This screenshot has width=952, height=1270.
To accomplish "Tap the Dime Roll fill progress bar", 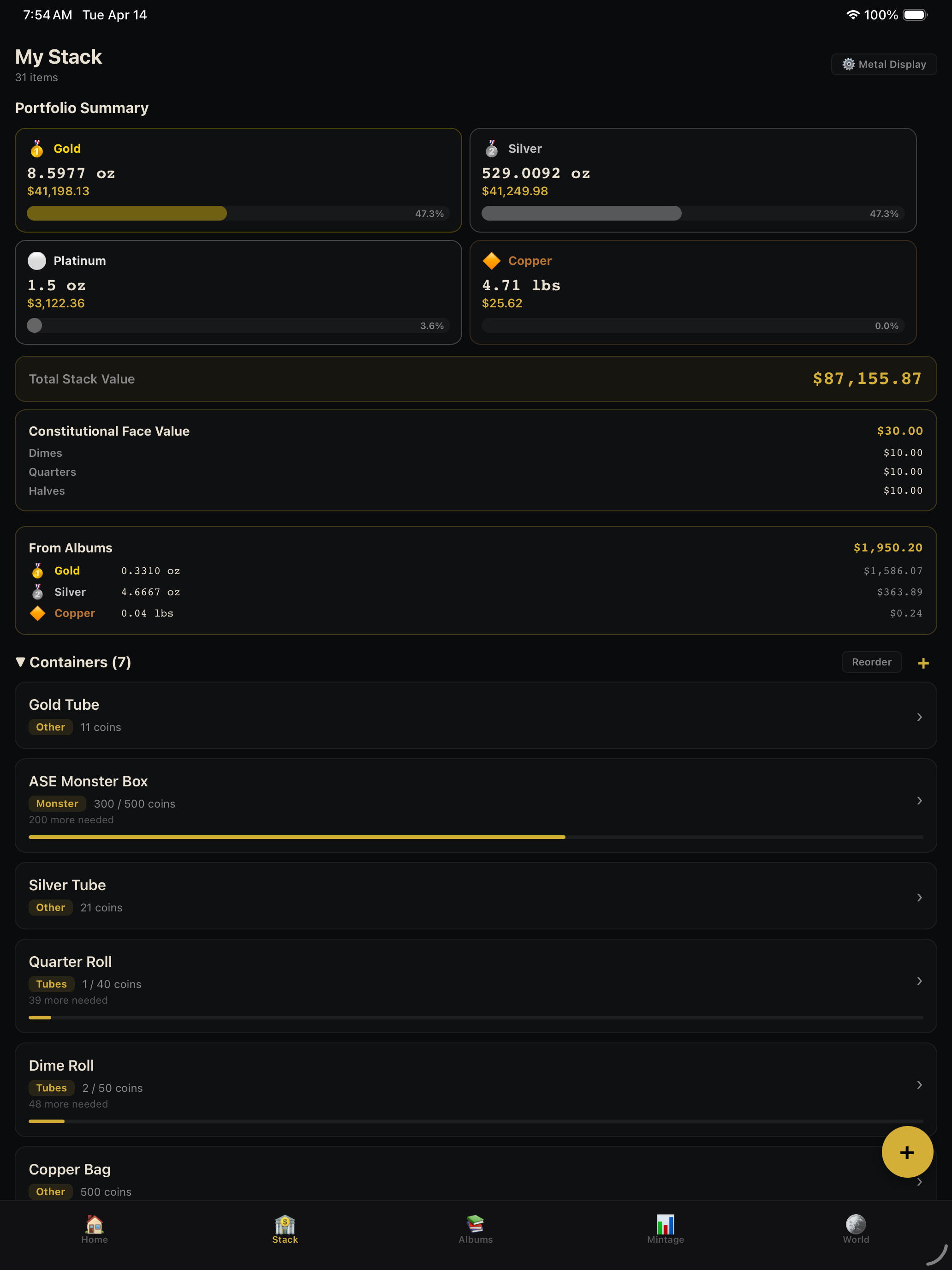I will click(476, 1121).
